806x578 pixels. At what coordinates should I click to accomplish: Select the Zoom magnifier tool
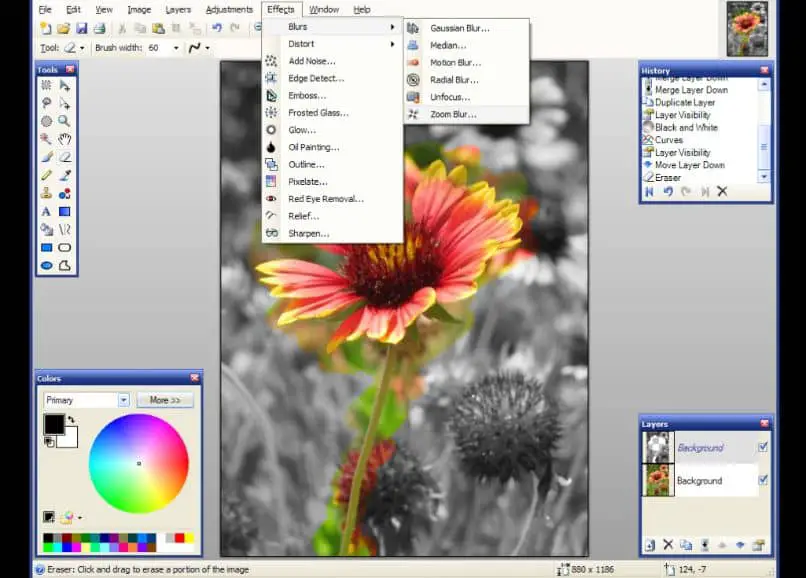point(65,121)
